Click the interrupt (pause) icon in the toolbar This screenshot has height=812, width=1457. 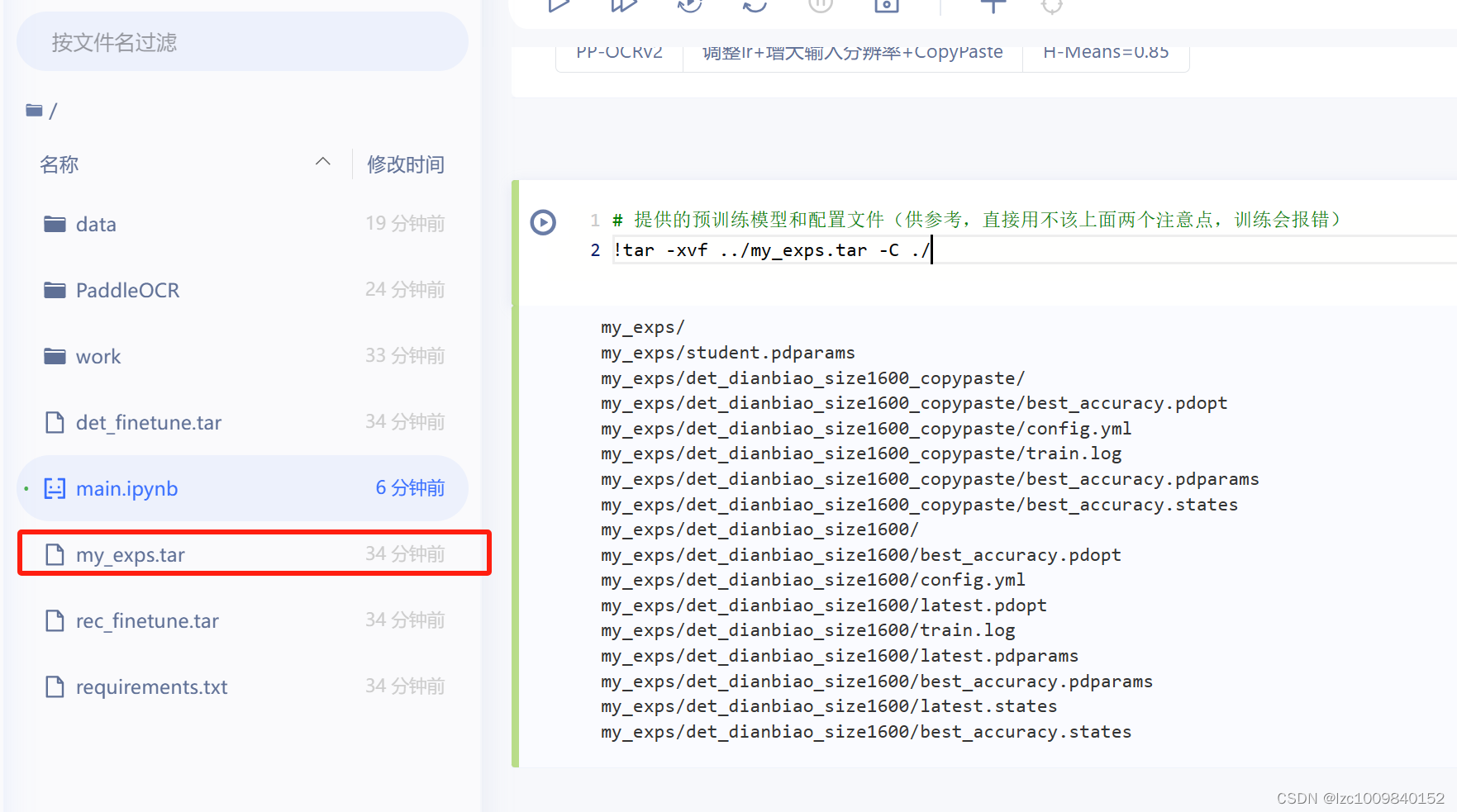point(819,7)
